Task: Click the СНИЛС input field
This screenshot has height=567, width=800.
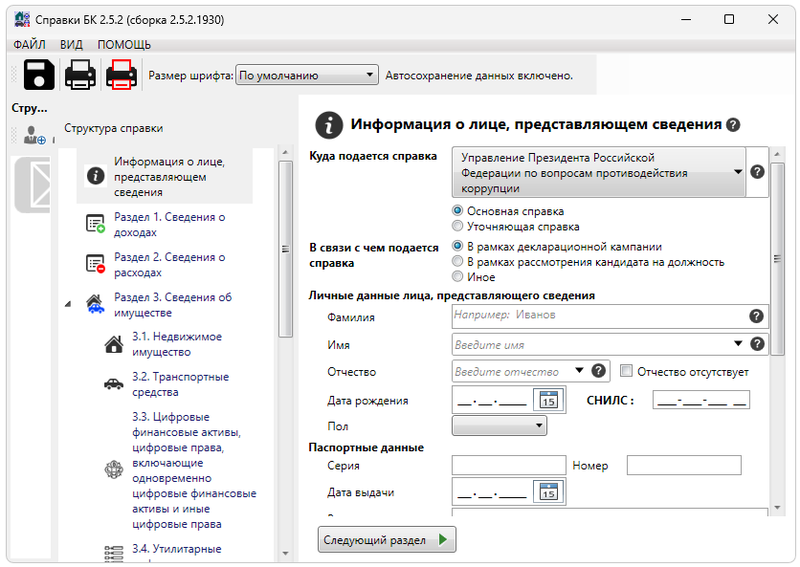Action: tap(700, 401)
